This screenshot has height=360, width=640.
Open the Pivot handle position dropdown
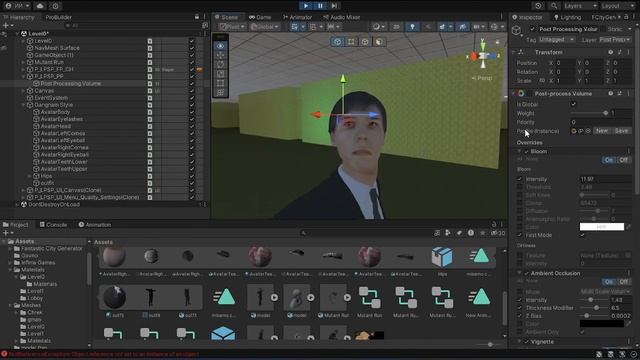232,27
